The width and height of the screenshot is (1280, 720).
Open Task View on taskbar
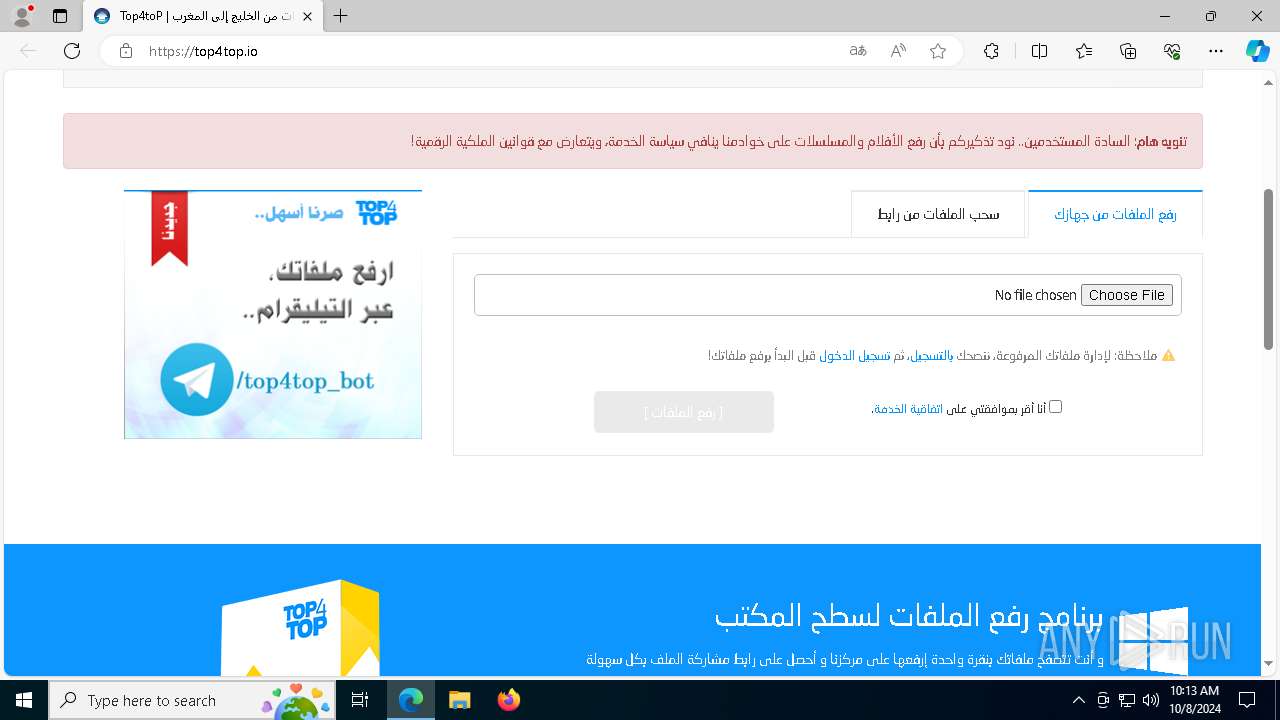point(360,700)
